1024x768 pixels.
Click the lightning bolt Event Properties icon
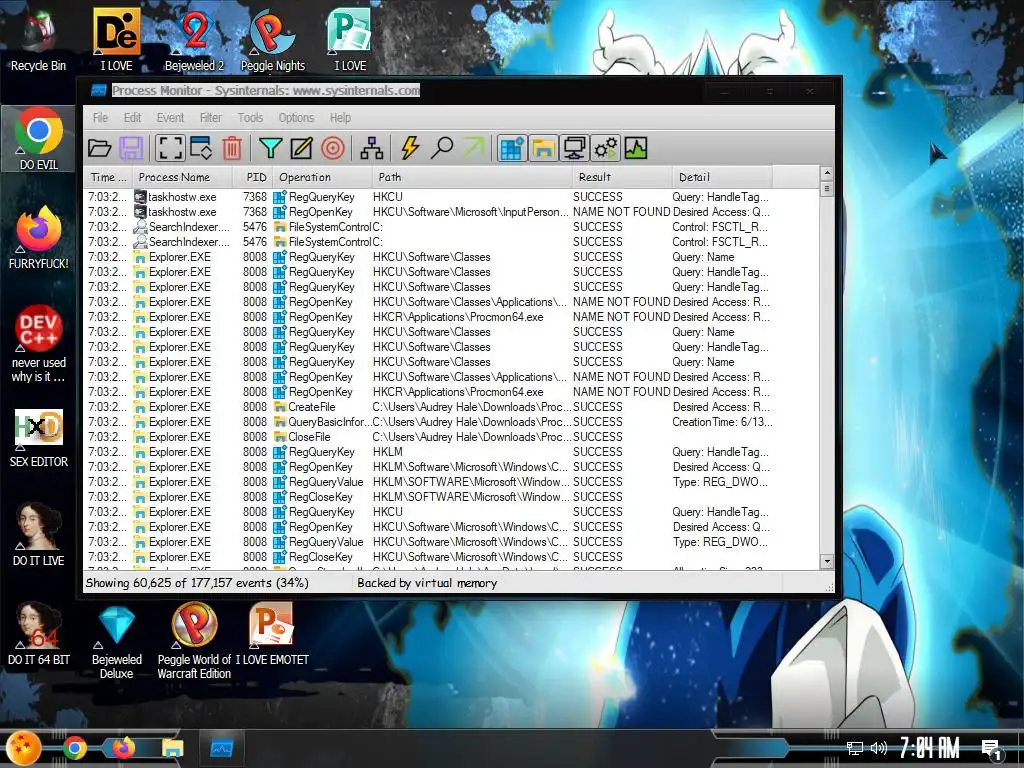tap(410, 148)
